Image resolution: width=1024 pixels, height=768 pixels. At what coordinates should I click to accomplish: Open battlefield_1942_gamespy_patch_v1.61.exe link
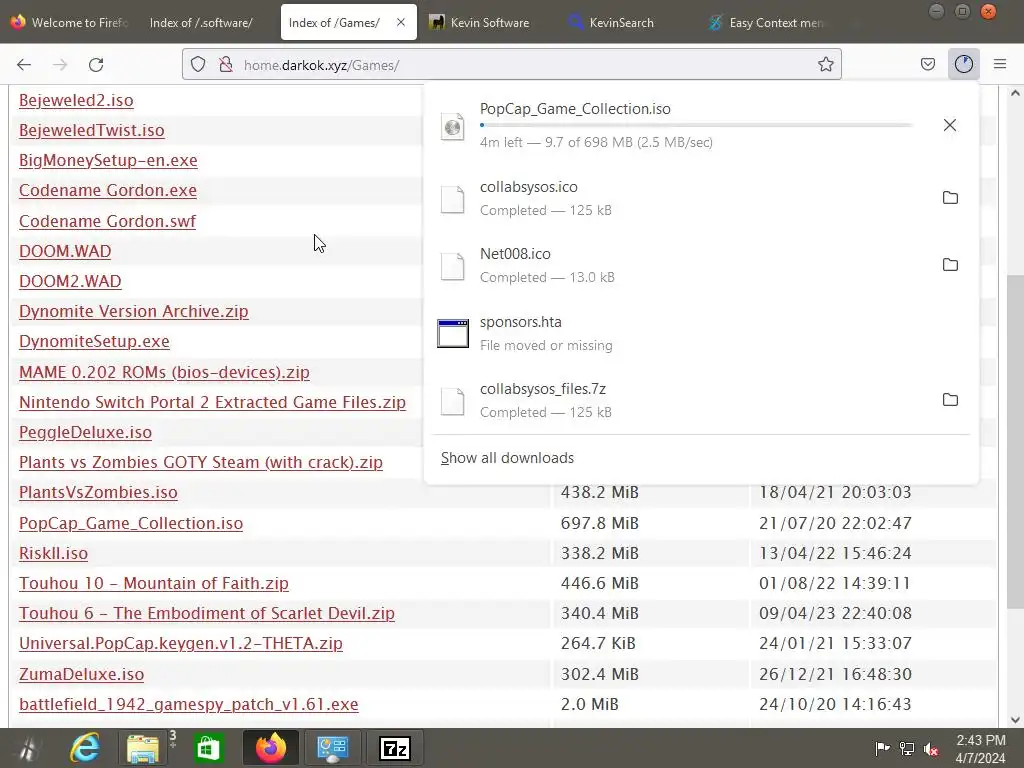189,705
